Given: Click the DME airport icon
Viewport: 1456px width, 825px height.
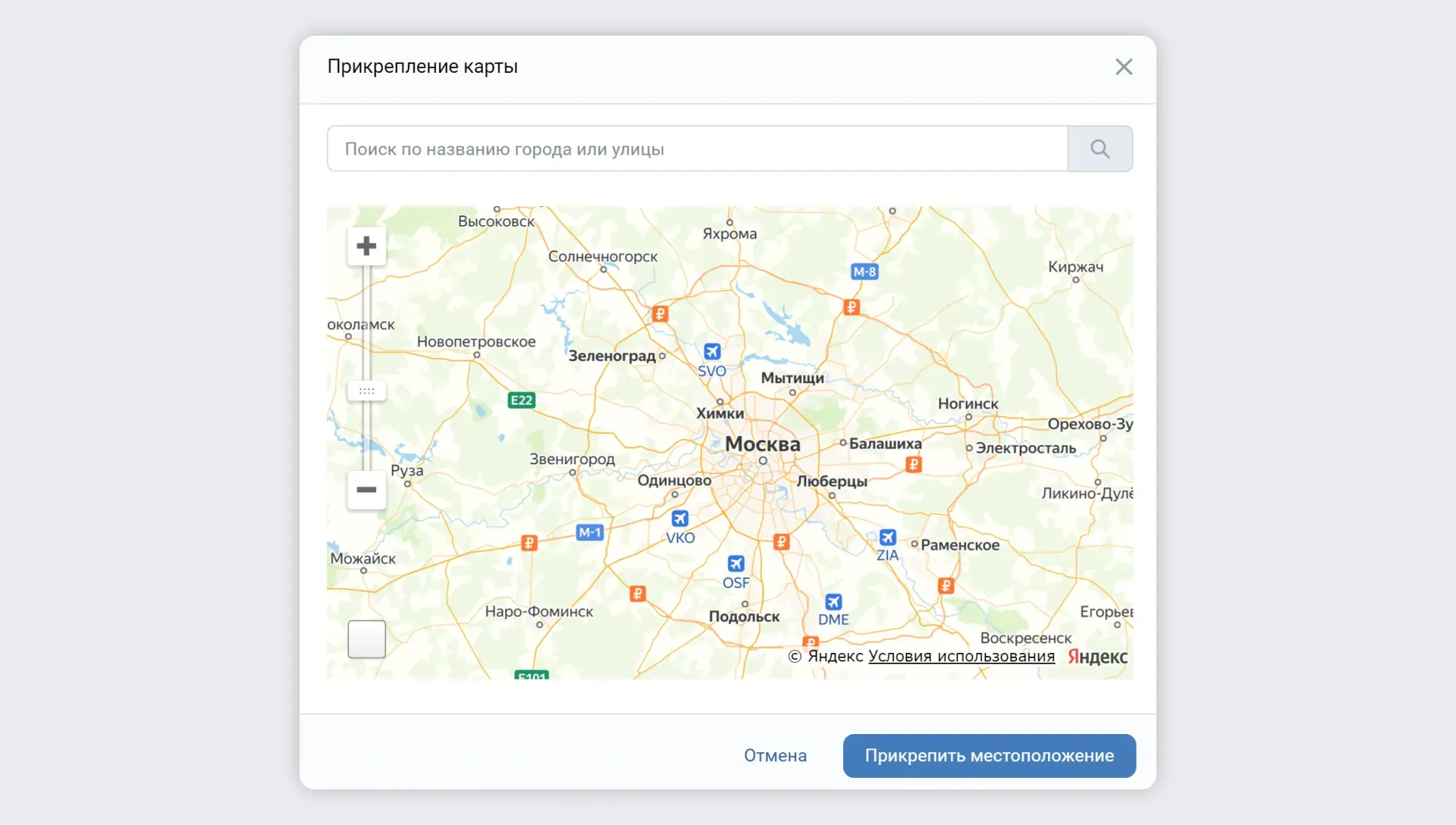Looking at the screenshot, I should pos(833,602).
